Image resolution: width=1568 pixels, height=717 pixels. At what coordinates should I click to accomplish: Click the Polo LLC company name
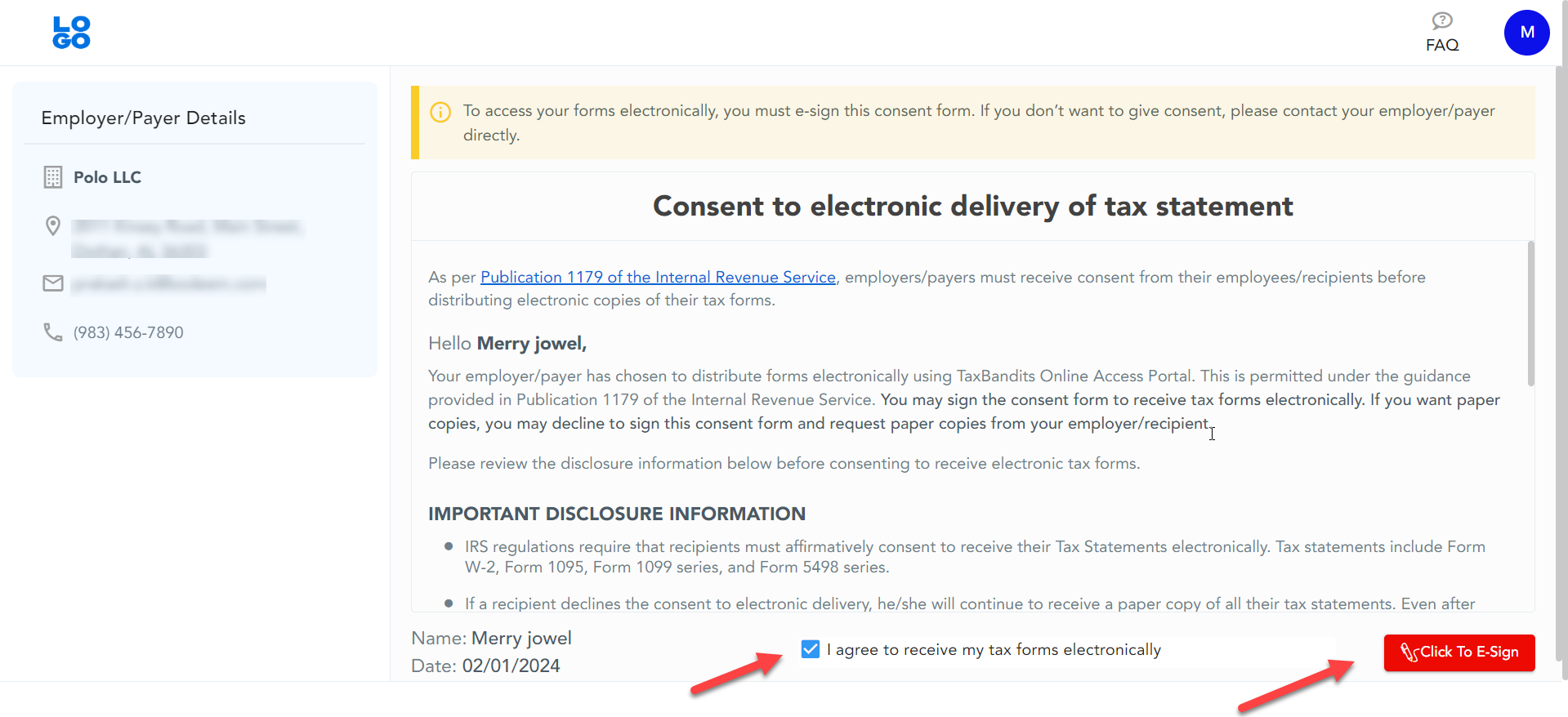coord(107,177)
